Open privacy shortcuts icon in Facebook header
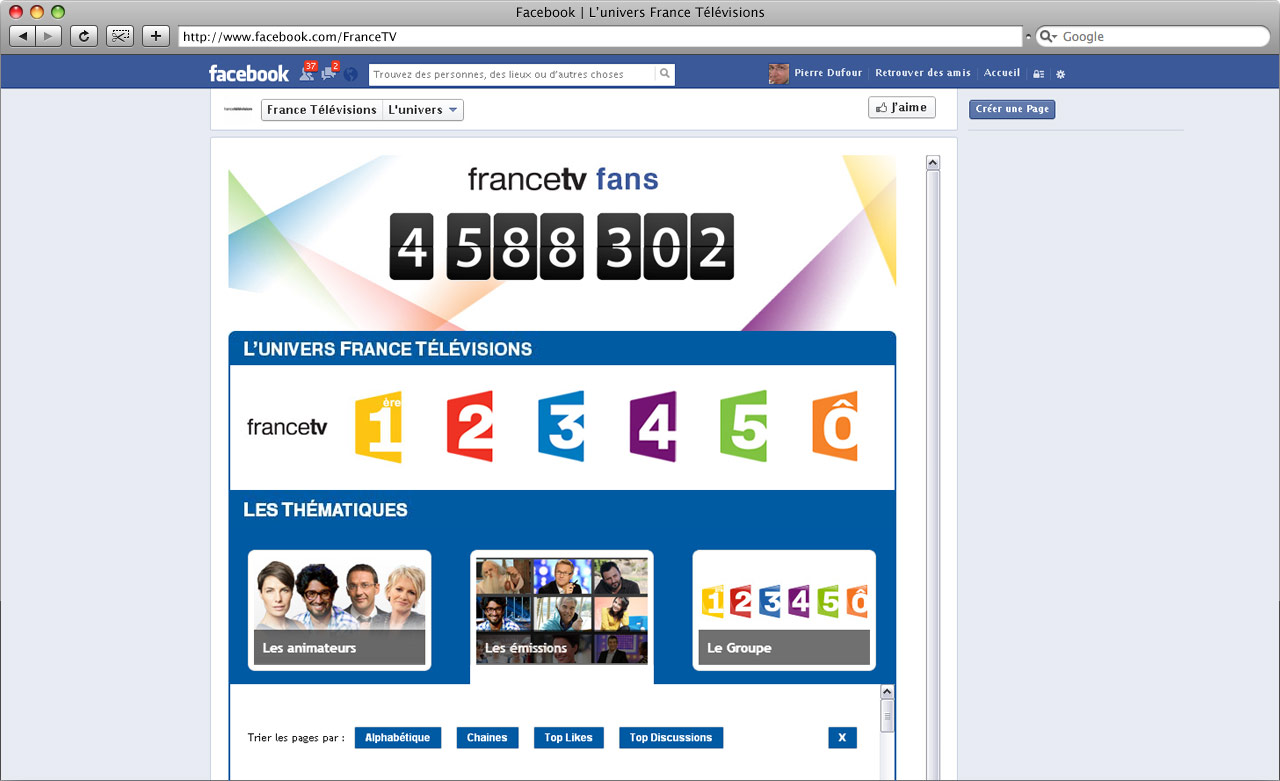This screenshot has width=1280, height=781. point(1039,74)
